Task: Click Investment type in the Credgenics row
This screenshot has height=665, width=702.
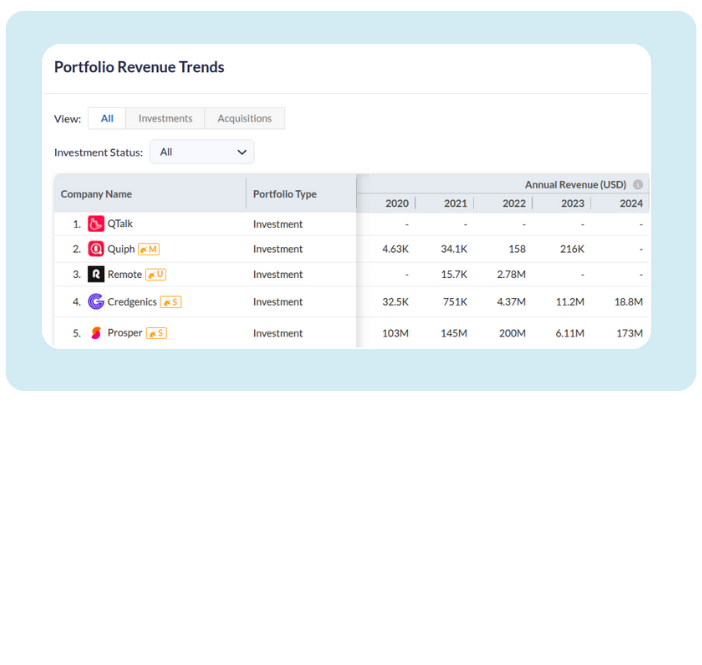Action: pyautogui.click(x=278, y=302)
